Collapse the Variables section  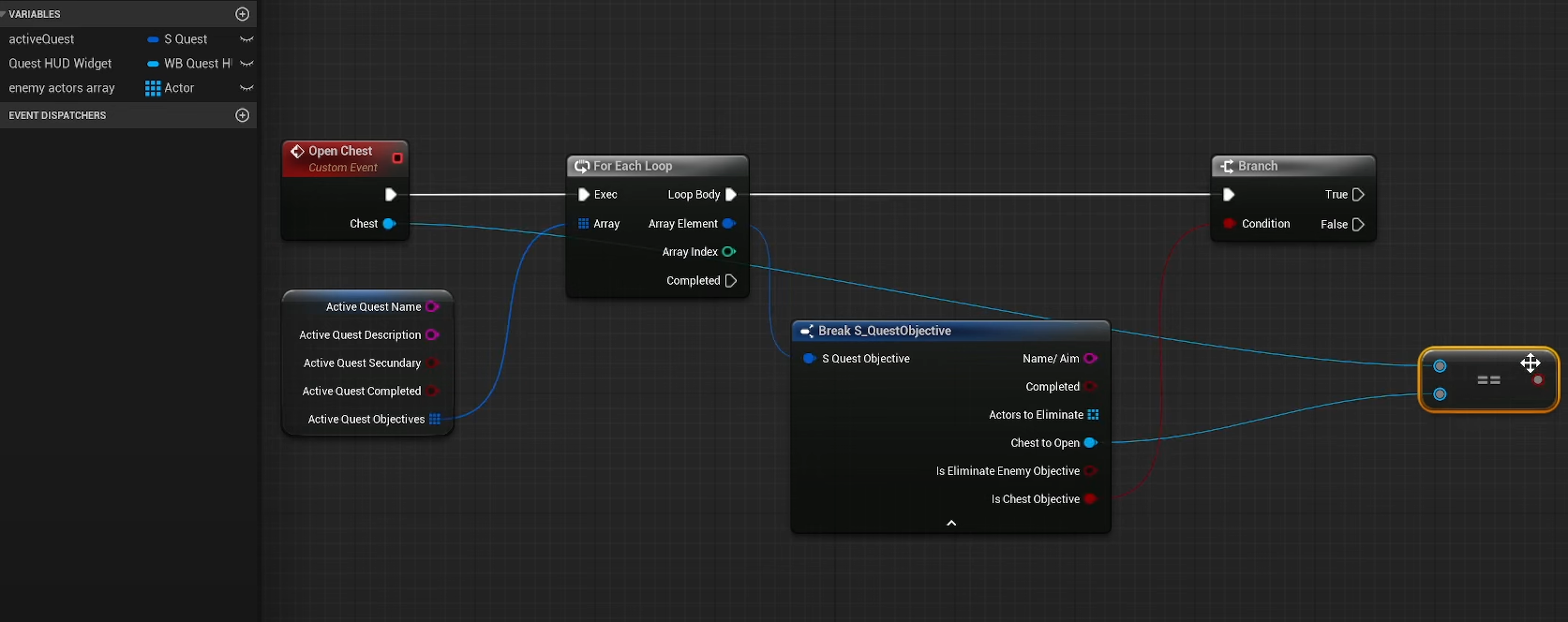3,14
